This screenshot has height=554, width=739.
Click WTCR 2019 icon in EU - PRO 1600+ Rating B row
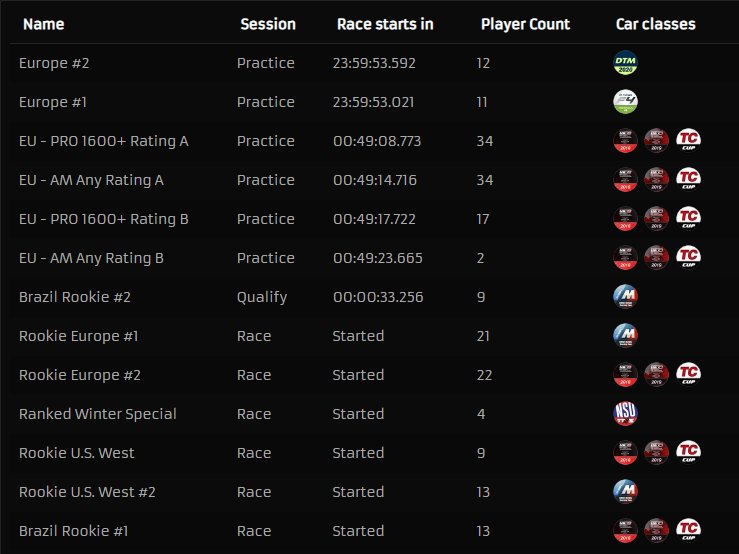(x=656, y=219)
